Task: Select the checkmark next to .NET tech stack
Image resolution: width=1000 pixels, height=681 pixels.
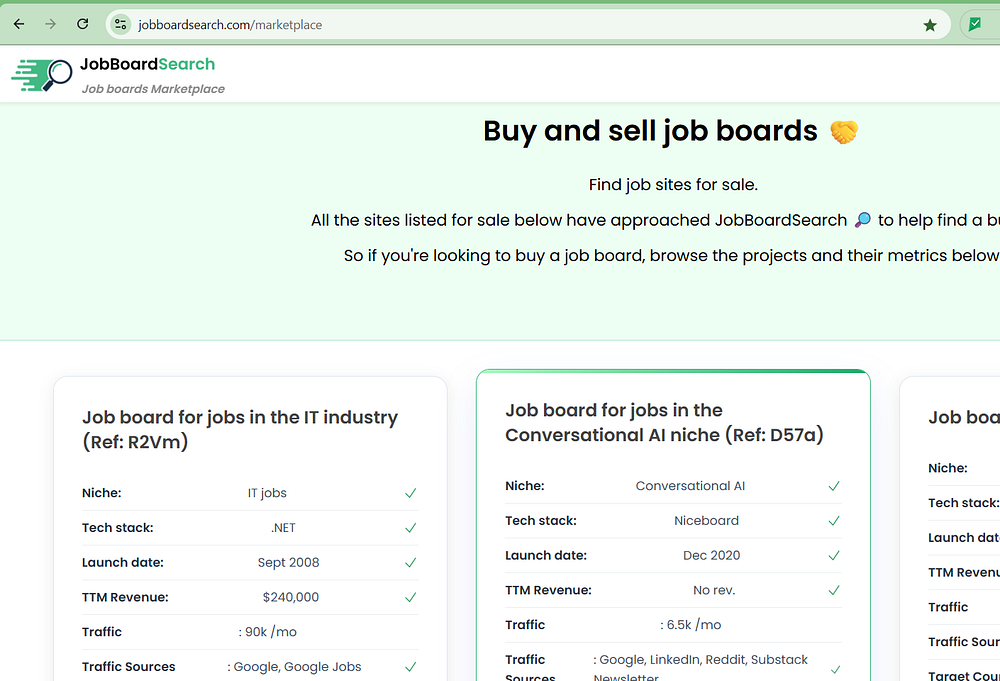Action: click(411, 528)
